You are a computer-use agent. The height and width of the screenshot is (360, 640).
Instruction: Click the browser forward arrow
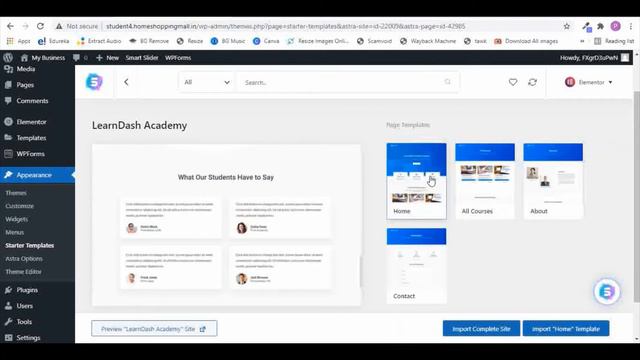coord(25,26)
